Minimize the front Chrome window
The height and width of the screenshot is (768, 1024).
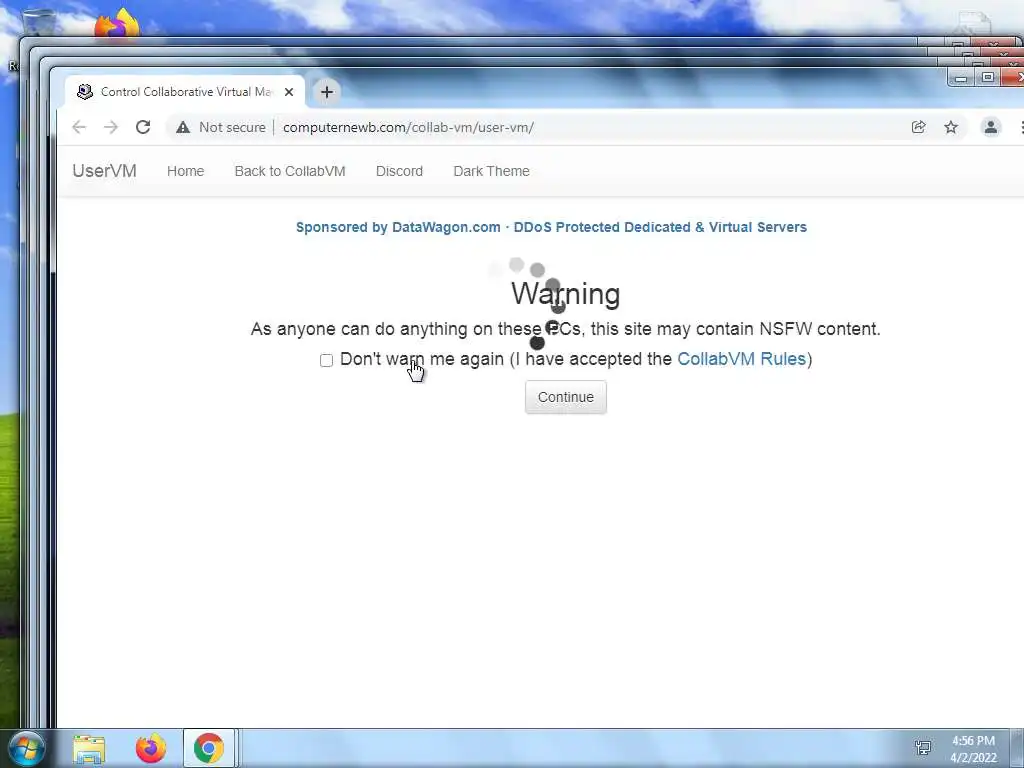[960, 78]
